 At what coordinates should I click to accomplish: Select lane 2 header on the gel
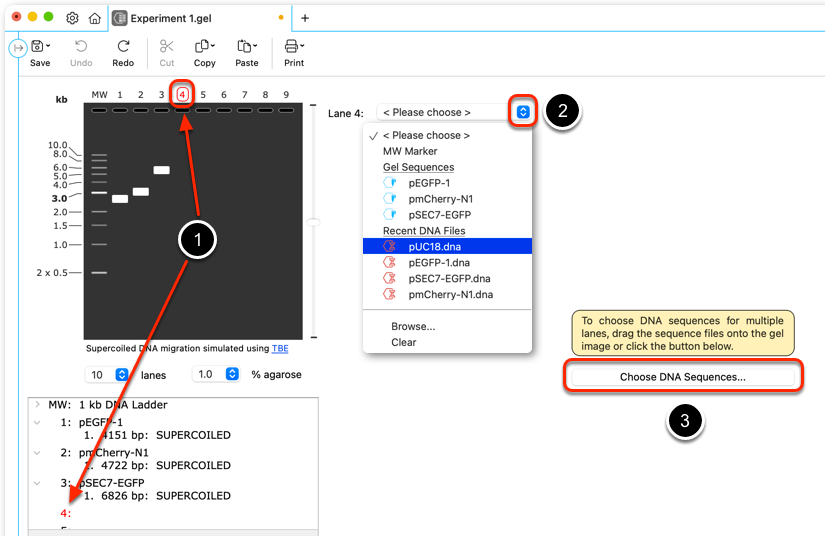pos(140,95)
